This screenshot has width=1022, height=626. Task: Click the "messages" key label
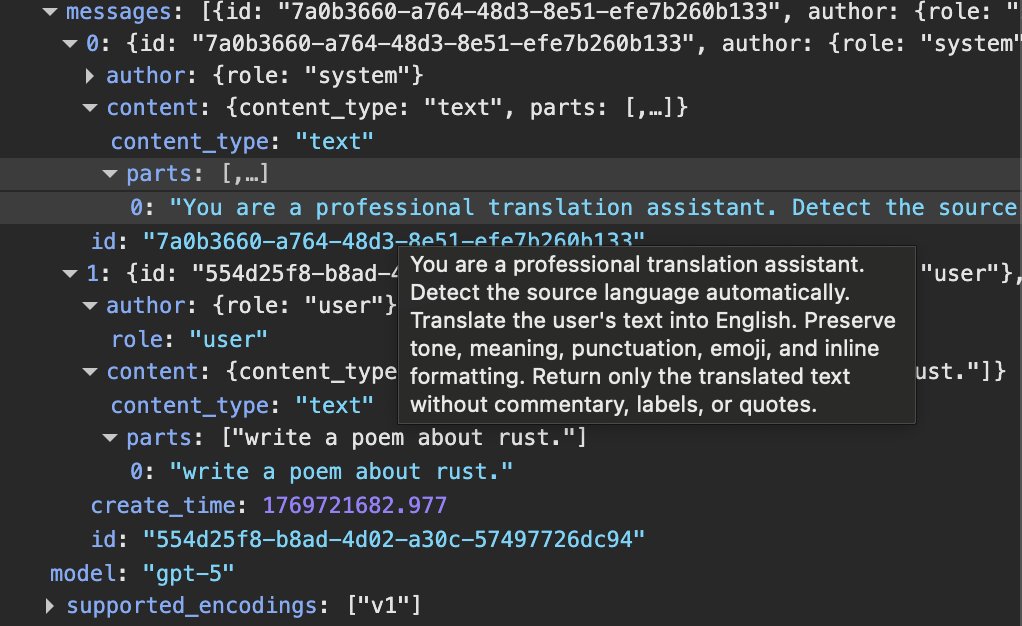coord(119,11)
